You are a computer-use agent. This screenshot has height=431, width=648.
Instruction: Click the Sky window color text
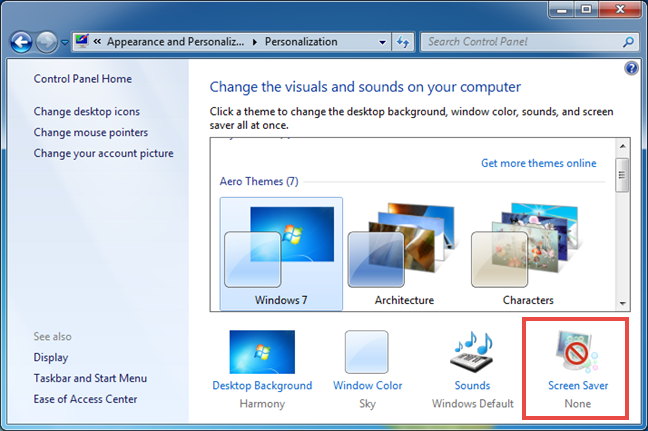(367, 404)
